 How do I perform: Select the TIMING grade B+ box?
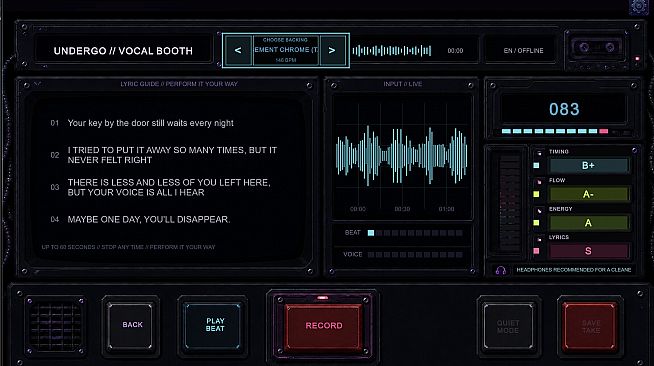(588, 165)
